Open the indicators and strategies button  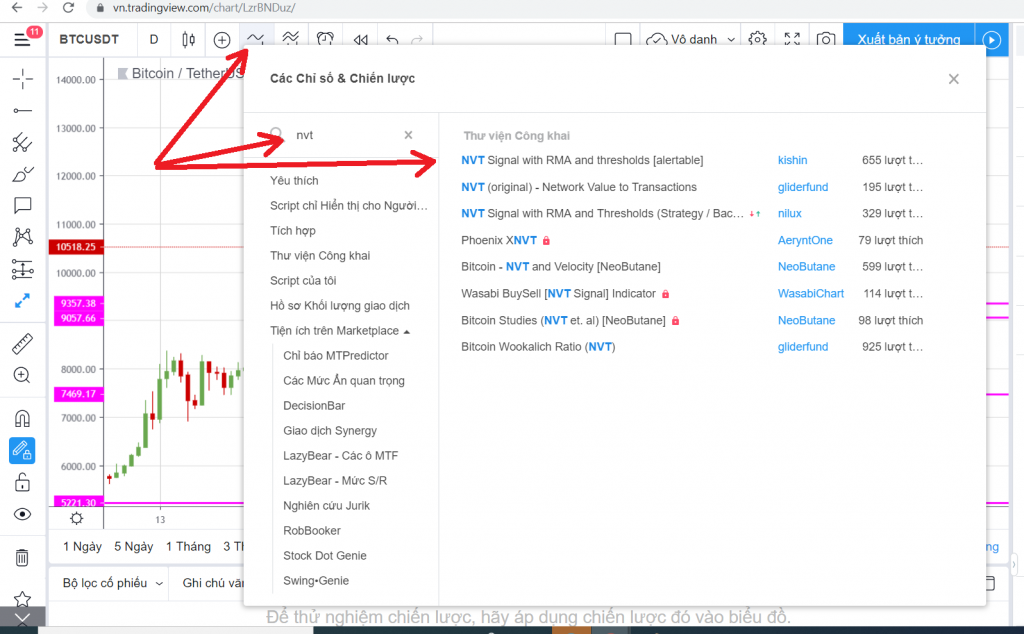tap(255, 39)
